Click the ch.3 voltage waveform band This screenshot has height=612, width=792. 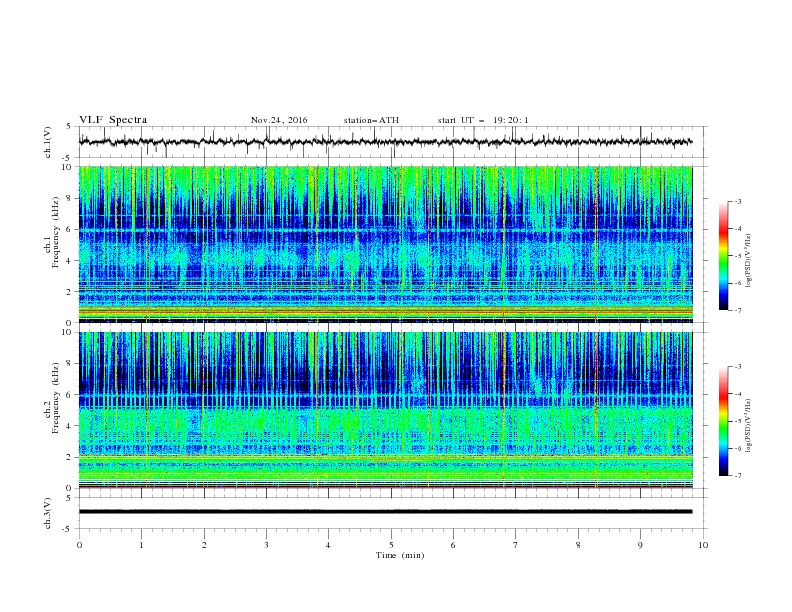[x=385, y=512]
